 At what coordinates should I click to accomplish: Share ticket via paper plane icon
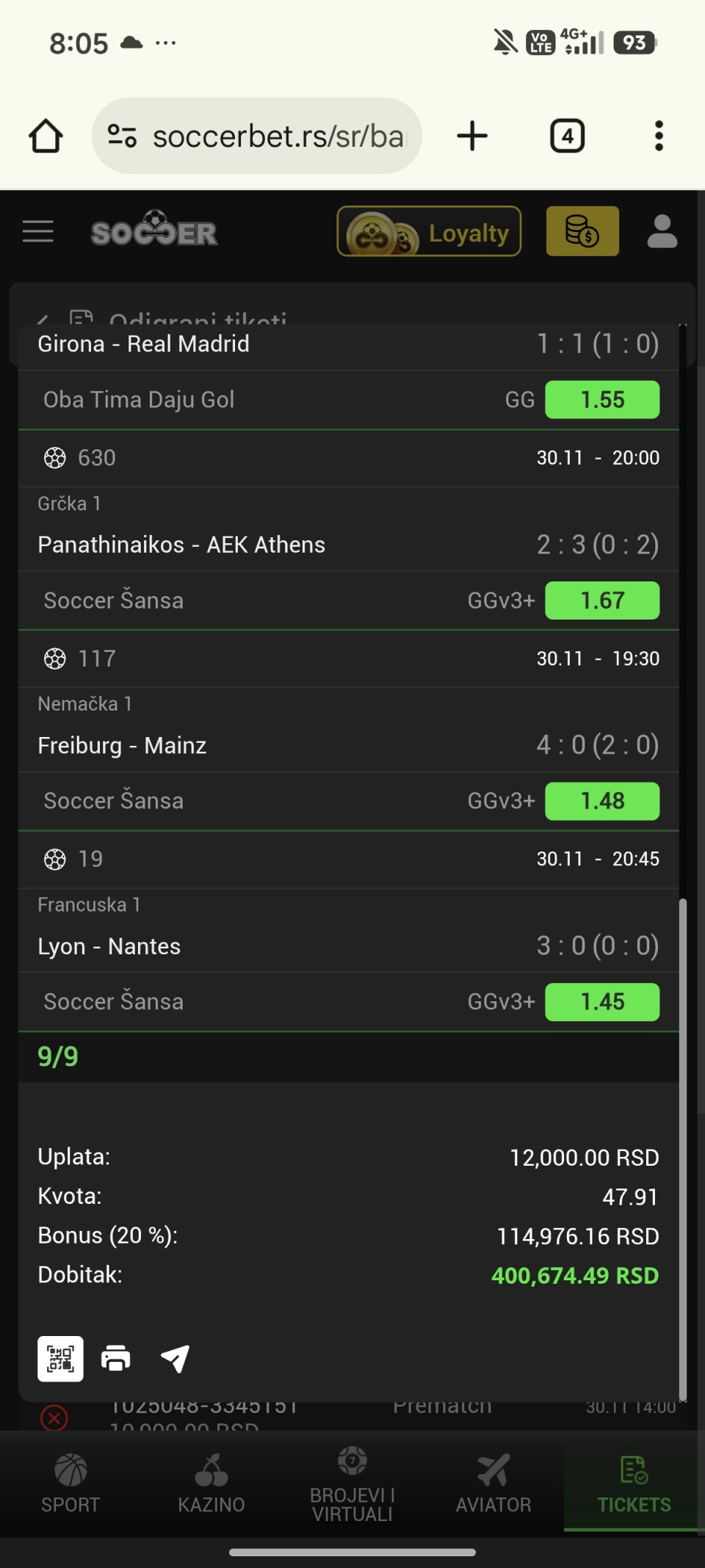click(175, 1359)
